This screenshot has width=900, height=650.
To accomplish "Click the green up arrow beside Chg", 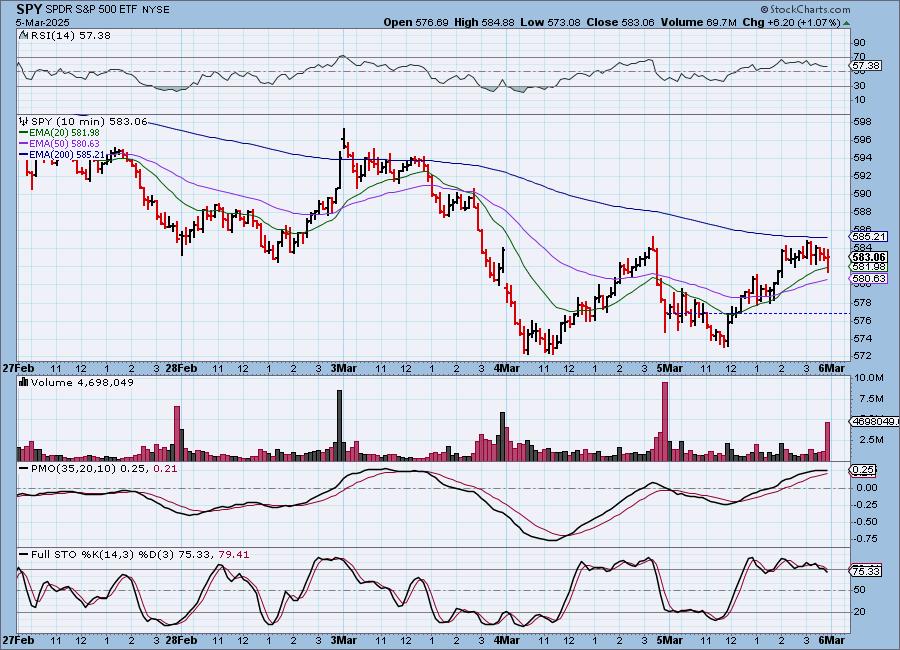I will [x=847, y=23].
